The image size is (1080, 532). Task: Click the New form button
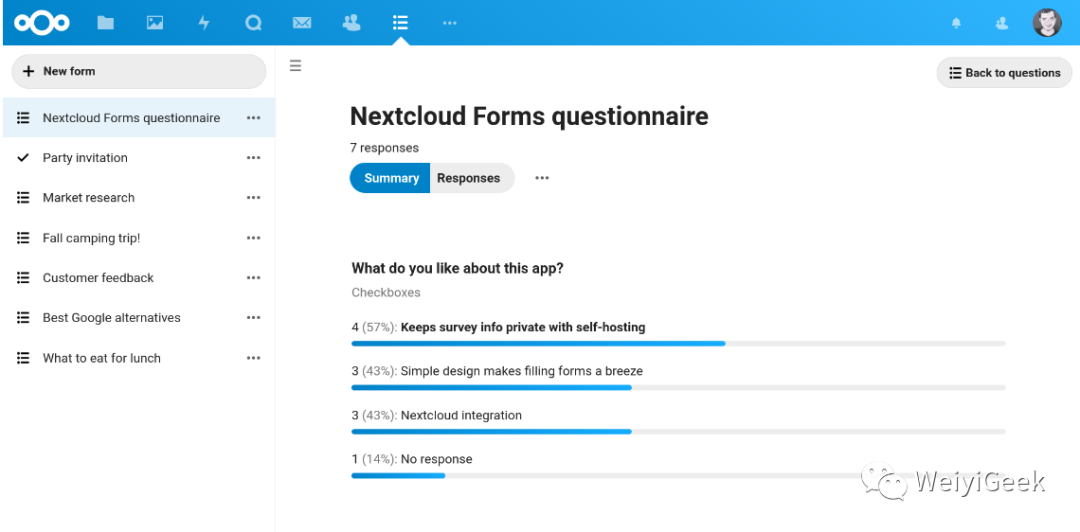(x=139, y=72)
